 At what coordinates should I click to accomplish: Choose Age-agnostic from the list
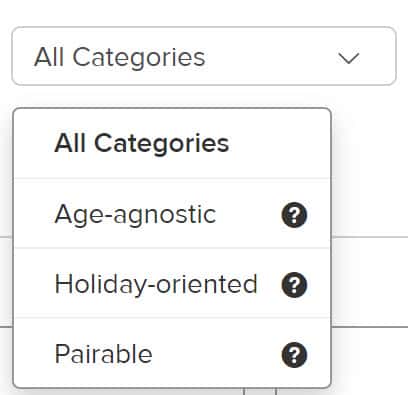[172, 214]
